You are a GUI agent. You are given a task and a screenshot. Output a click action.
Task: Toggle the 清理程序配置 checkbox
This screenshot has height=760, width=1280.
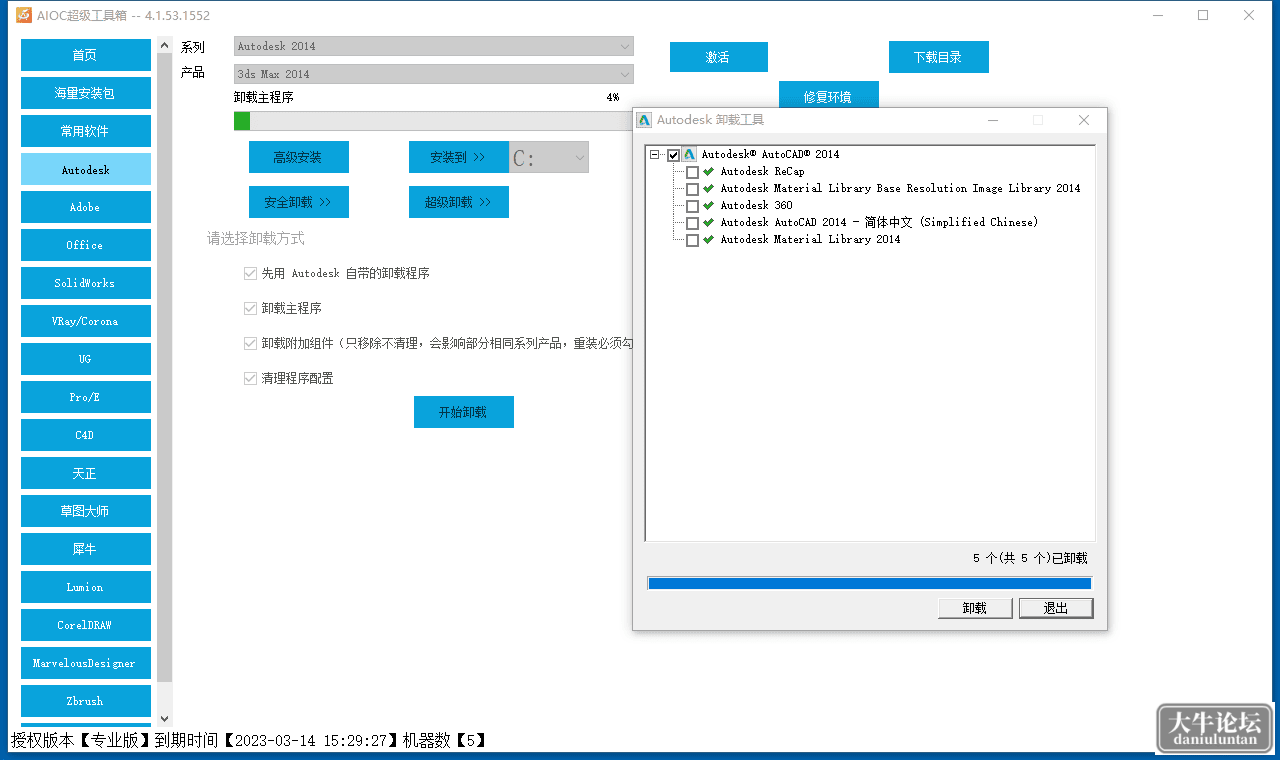250,379
